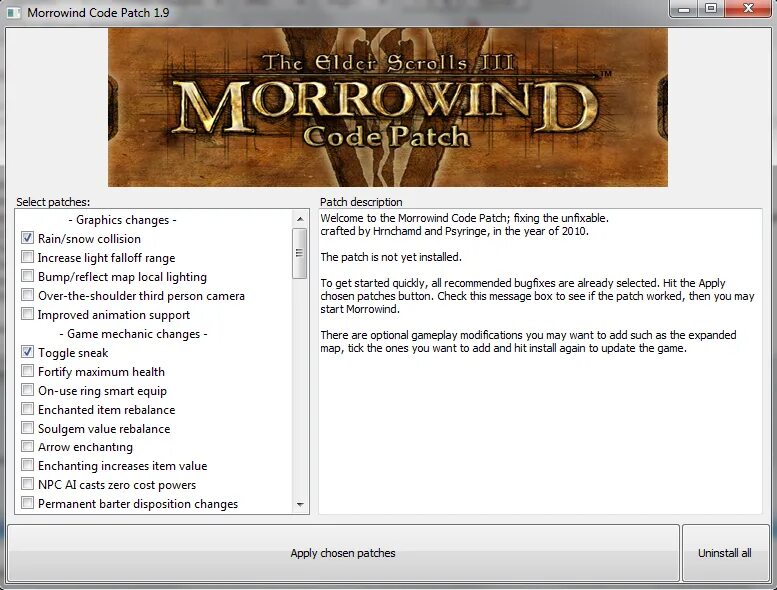The height and width of the screenshot is (590, 777).
Task: Check On-use ring smart equip
Action: pos(27,390)
